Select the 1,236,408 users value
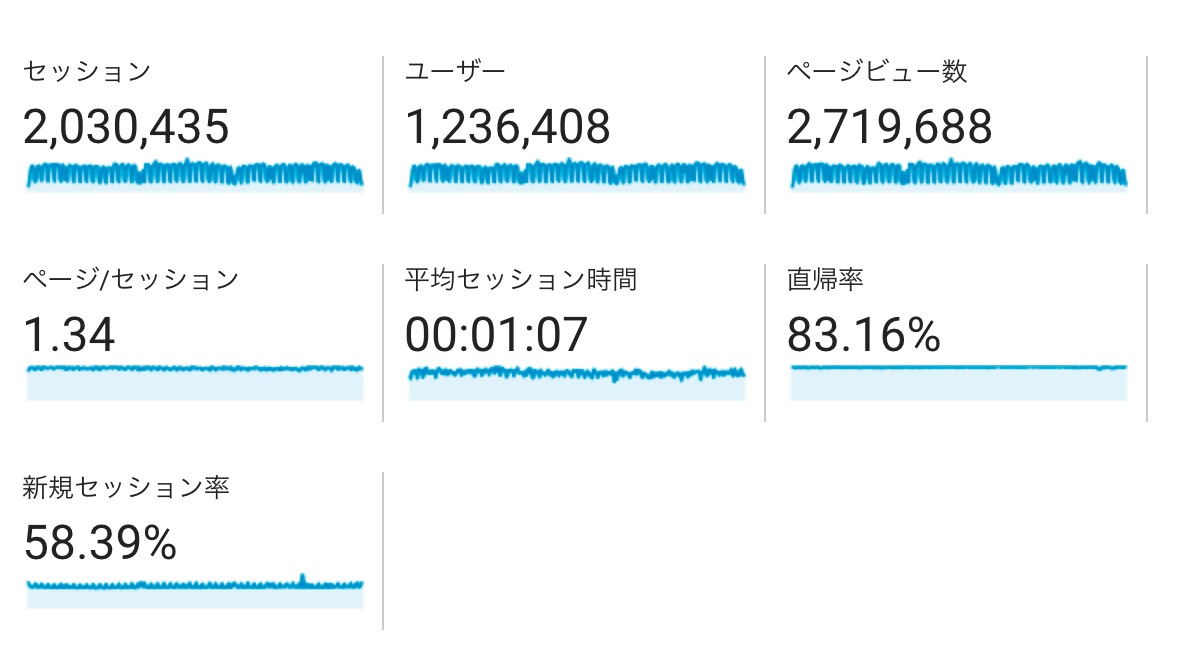 (508, 127)
